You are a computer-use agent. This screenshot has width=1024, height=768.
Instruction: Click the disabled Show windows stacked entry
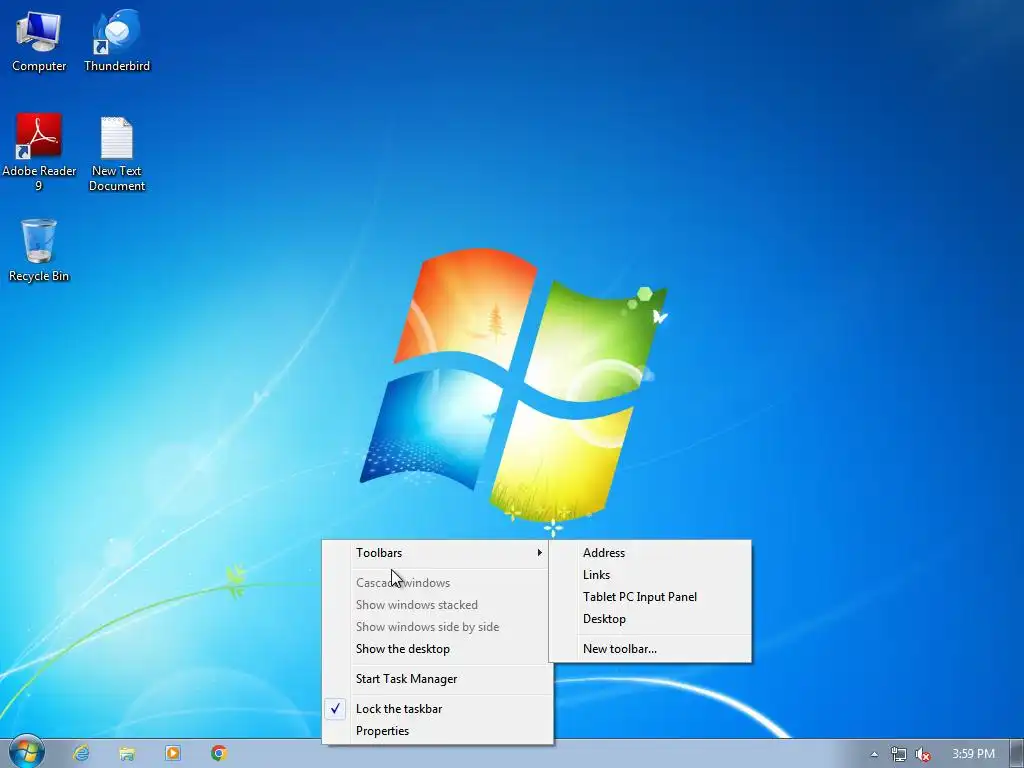click(x=438, y=605)
